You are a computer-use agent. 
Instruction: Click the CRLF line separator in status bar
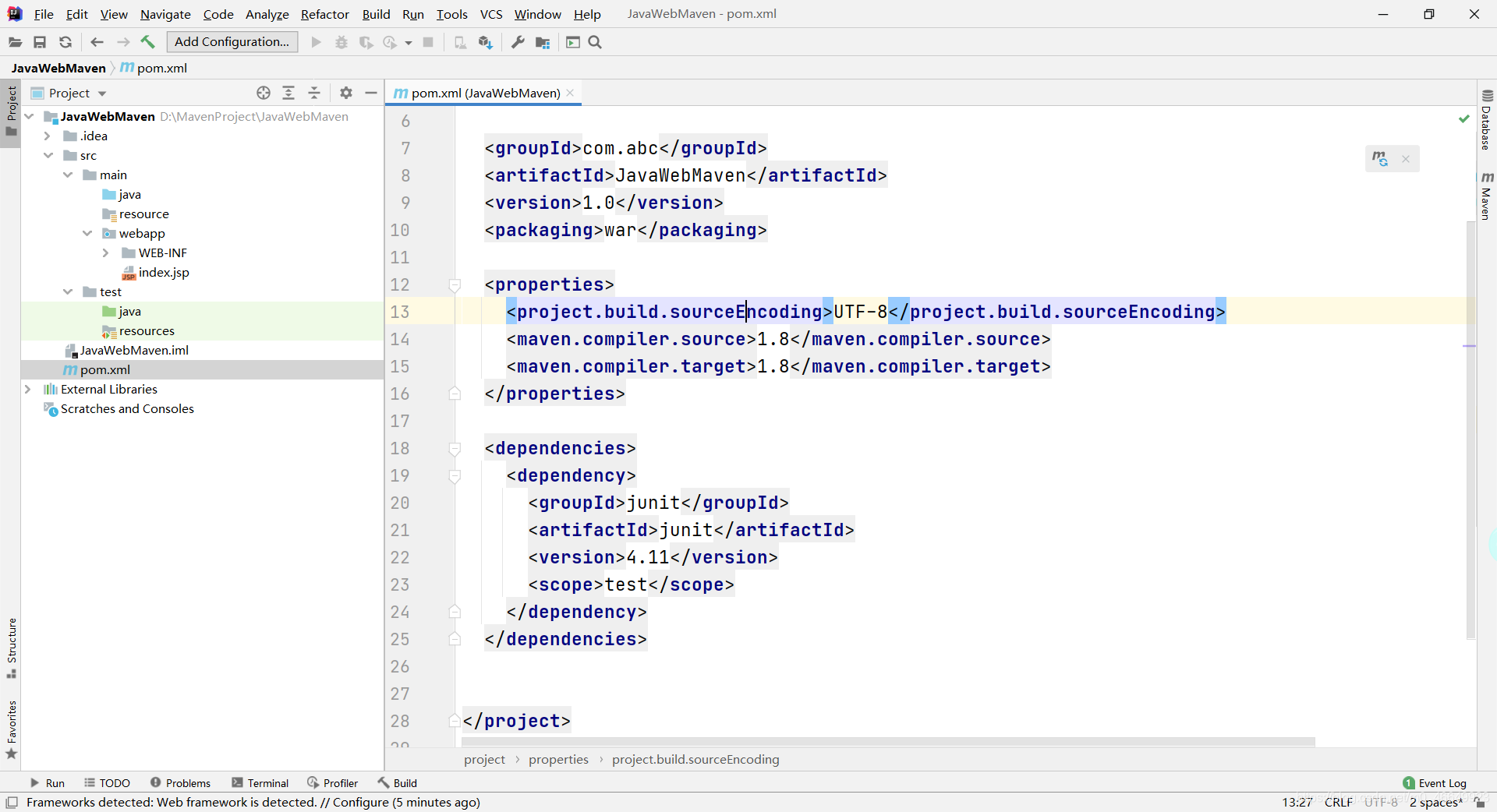[x=1339, y=802]
